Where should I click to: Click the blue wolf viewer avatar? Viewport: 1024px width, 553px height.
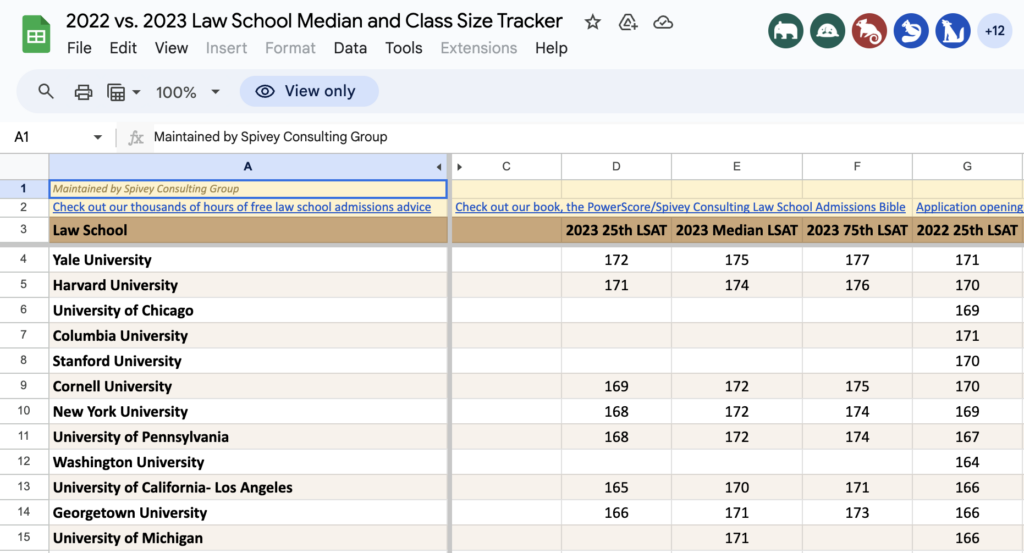[x=953, y=31]
